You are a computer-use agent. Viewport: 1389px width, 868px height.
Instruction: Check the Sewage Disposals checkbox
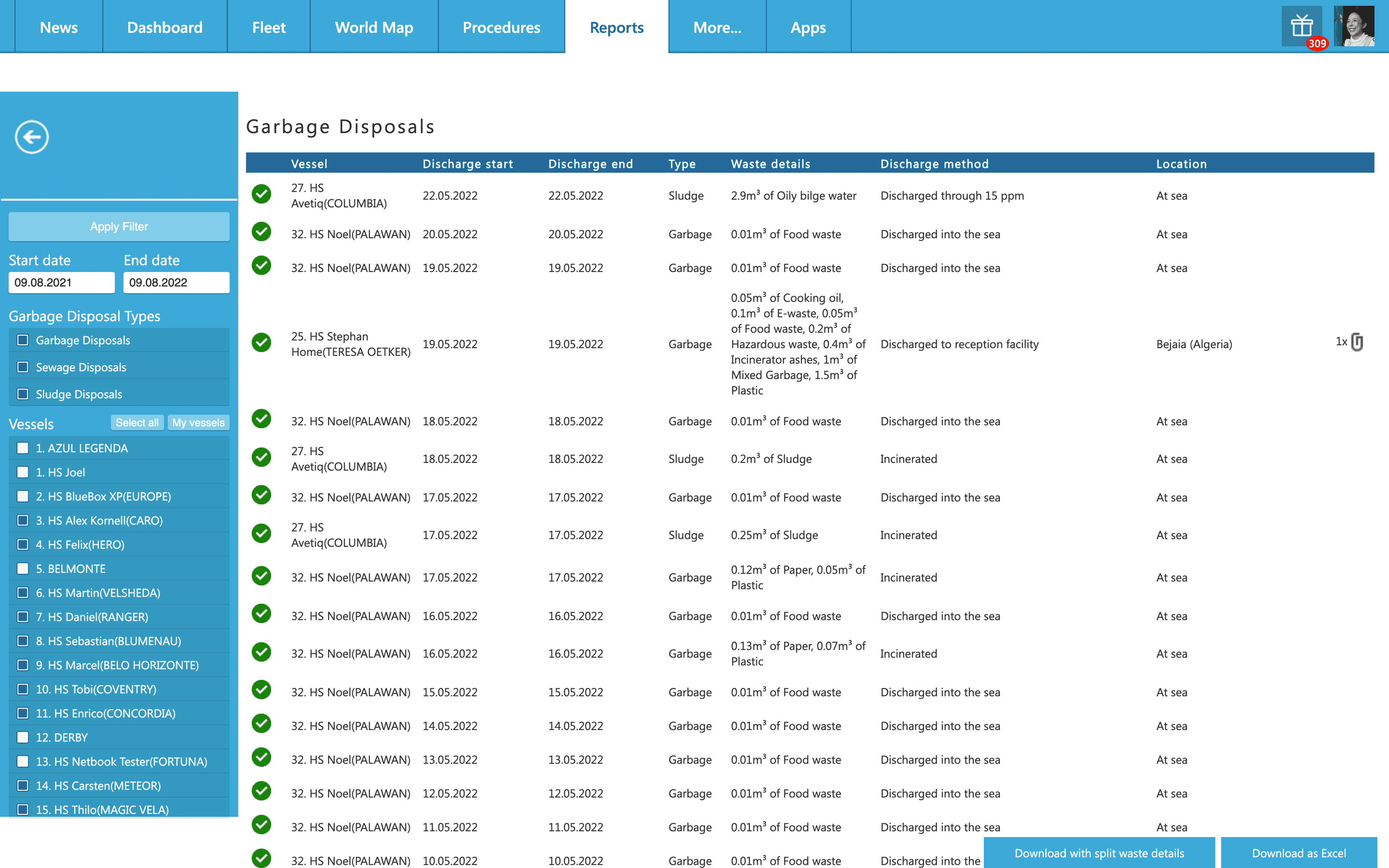click(23, 367)
